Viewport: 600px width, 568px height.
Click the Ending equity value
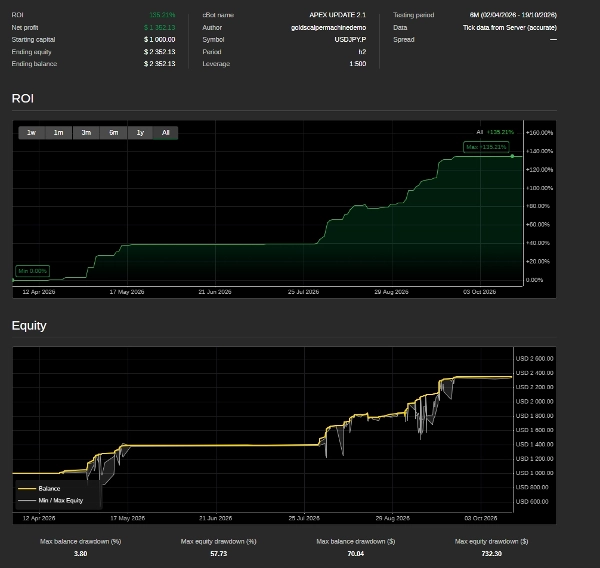(160, 52)
